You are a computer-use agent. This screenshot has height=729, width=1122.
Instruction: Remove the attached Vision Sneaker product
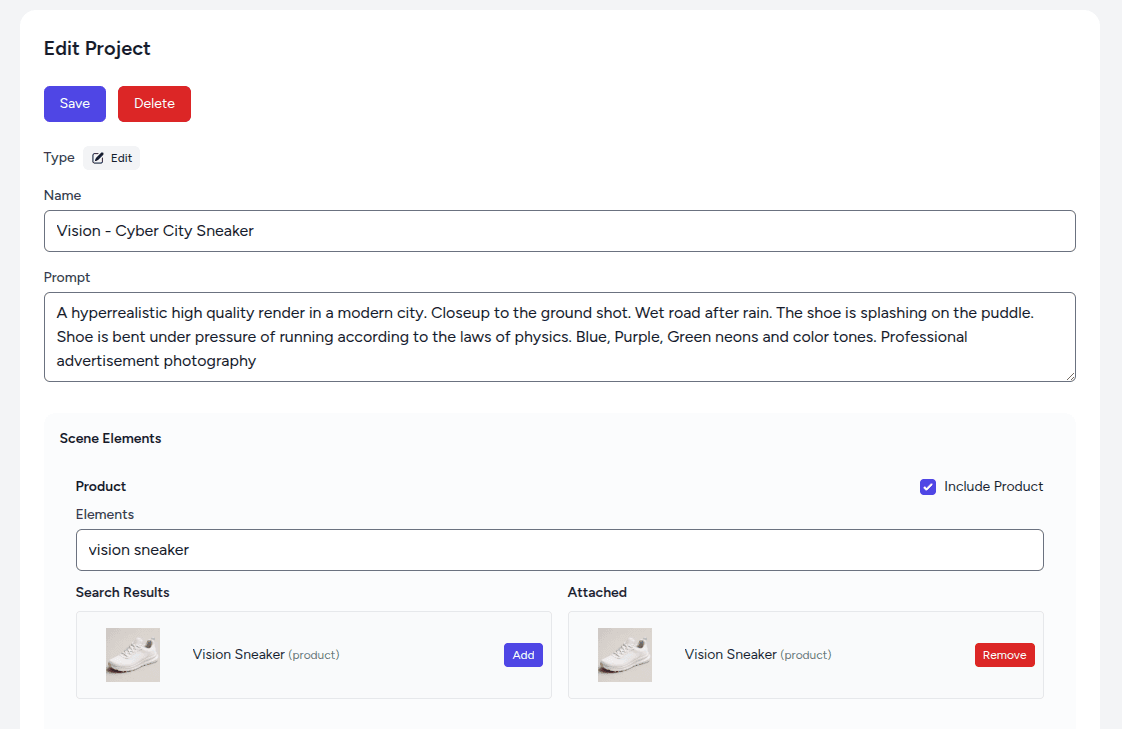click(x=1004, y=655)
